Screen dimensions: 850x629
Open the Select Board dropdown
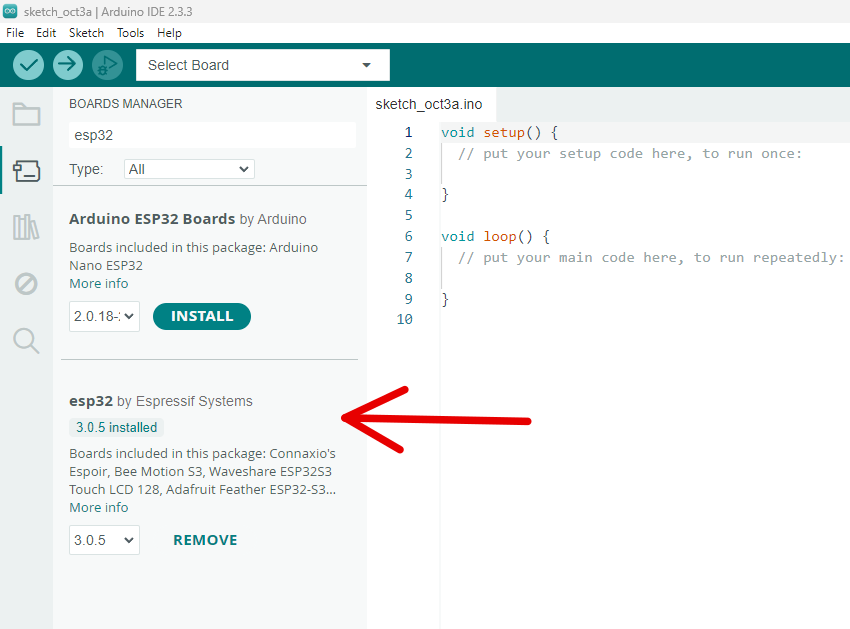(x=262, y=65)
